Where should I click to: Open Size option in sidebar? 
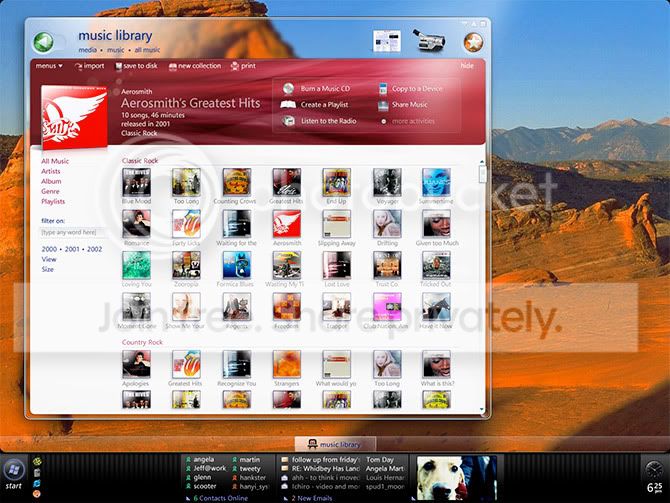47,269
